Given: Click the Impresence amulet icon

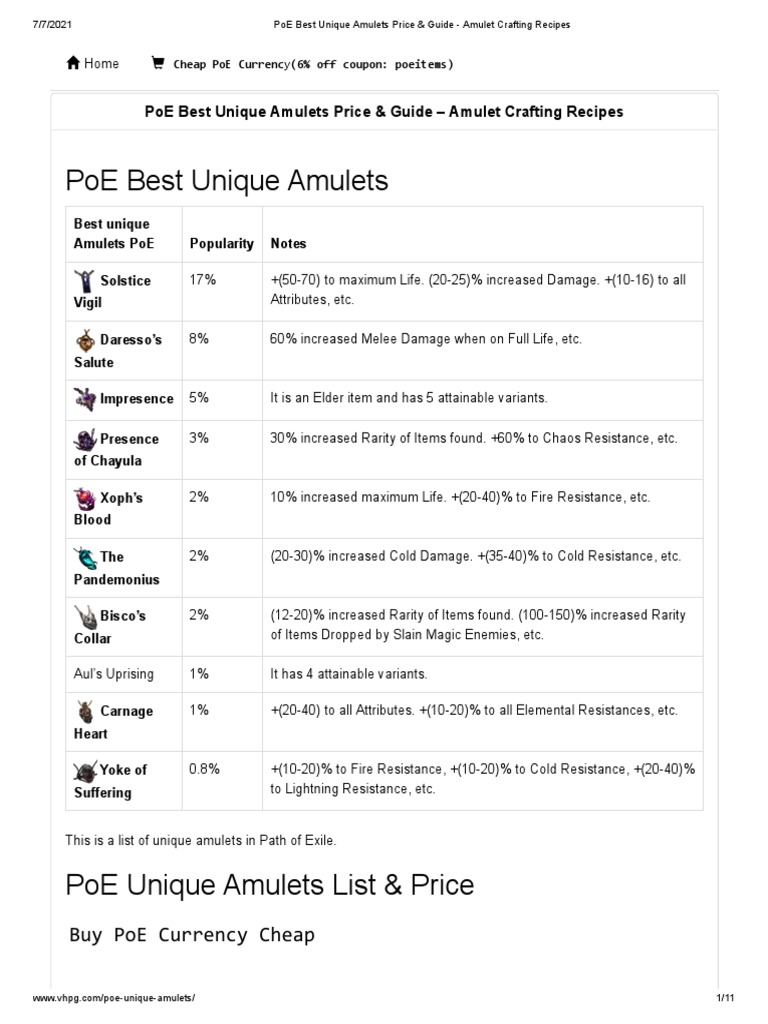Looking at the screenshot, I should tap(85, 399).
